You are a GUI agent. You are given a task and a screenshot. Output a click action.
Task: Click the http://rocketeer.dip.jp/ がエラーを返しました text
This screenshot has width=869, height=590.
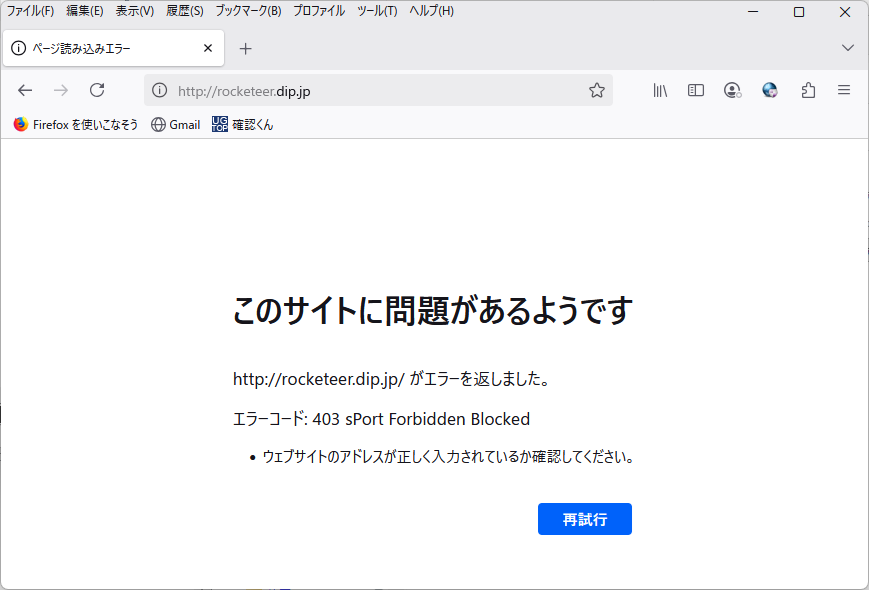pyautogui.click(x=392, y=379)
